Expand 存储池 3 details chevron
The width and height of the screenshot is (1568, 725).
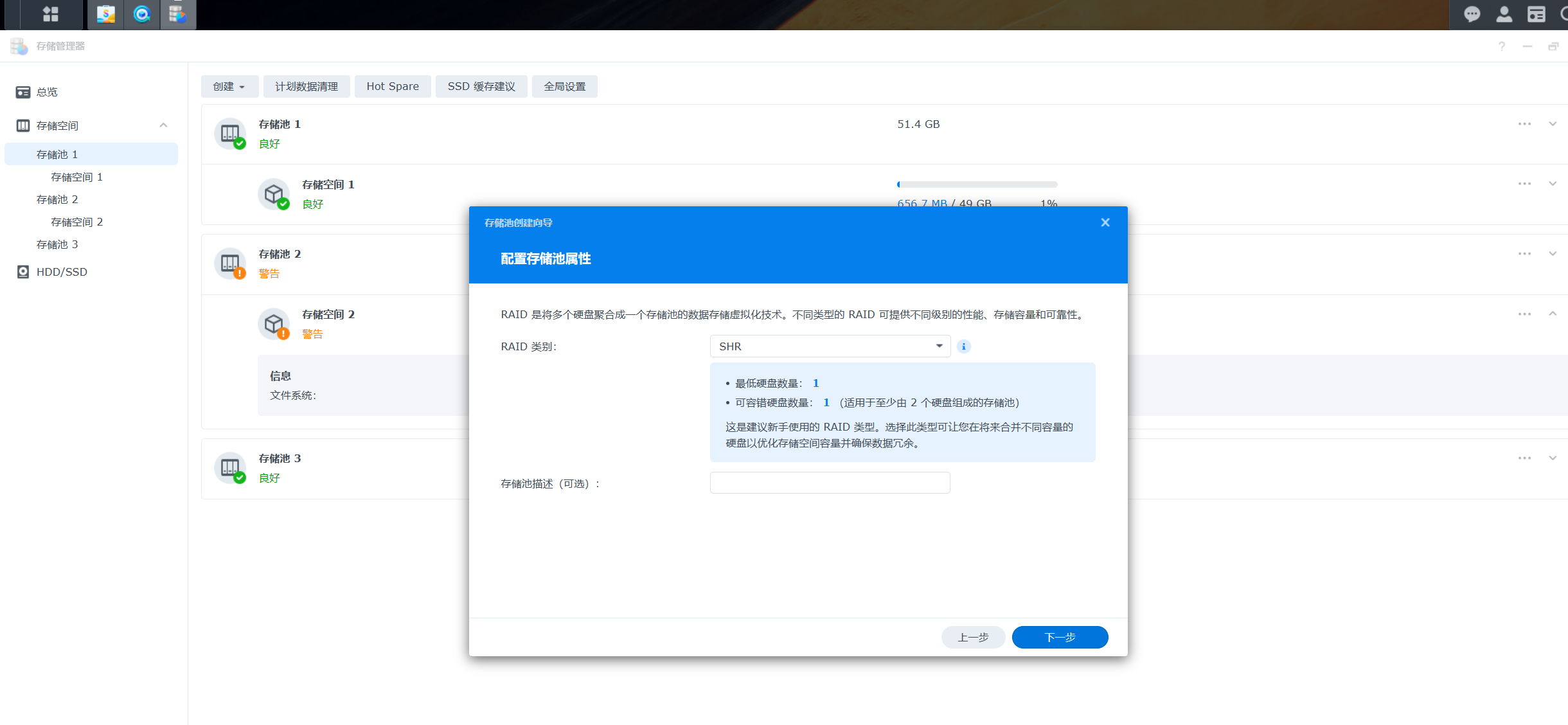pos(1552,458)
